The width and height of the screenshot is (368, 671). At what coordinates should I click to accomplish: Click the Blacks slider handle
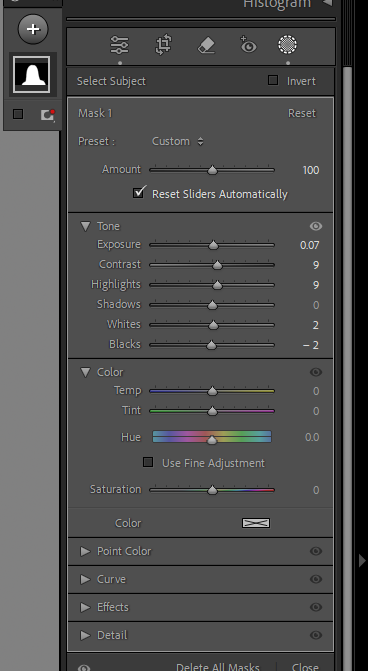(211, 345)
